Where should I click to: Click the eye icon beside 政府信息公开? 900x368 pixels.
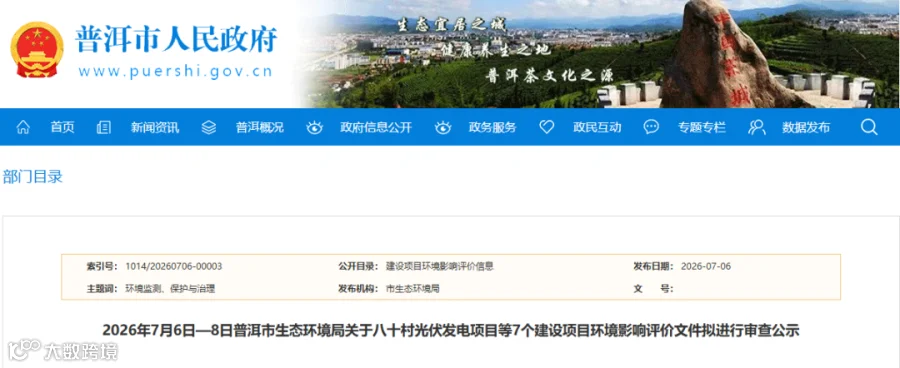click(315, 127)
